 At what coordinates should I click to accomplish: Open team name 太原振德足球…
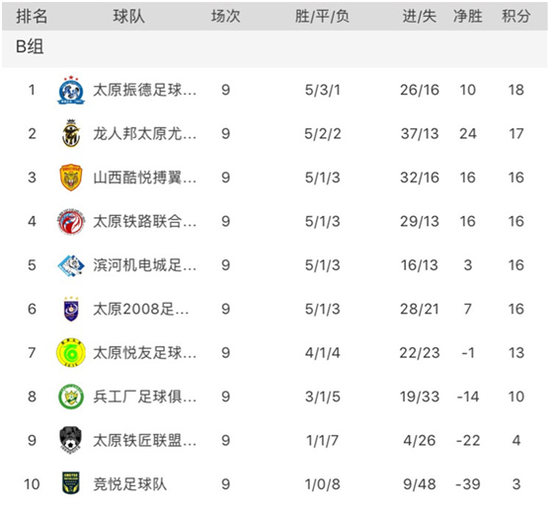145,90
